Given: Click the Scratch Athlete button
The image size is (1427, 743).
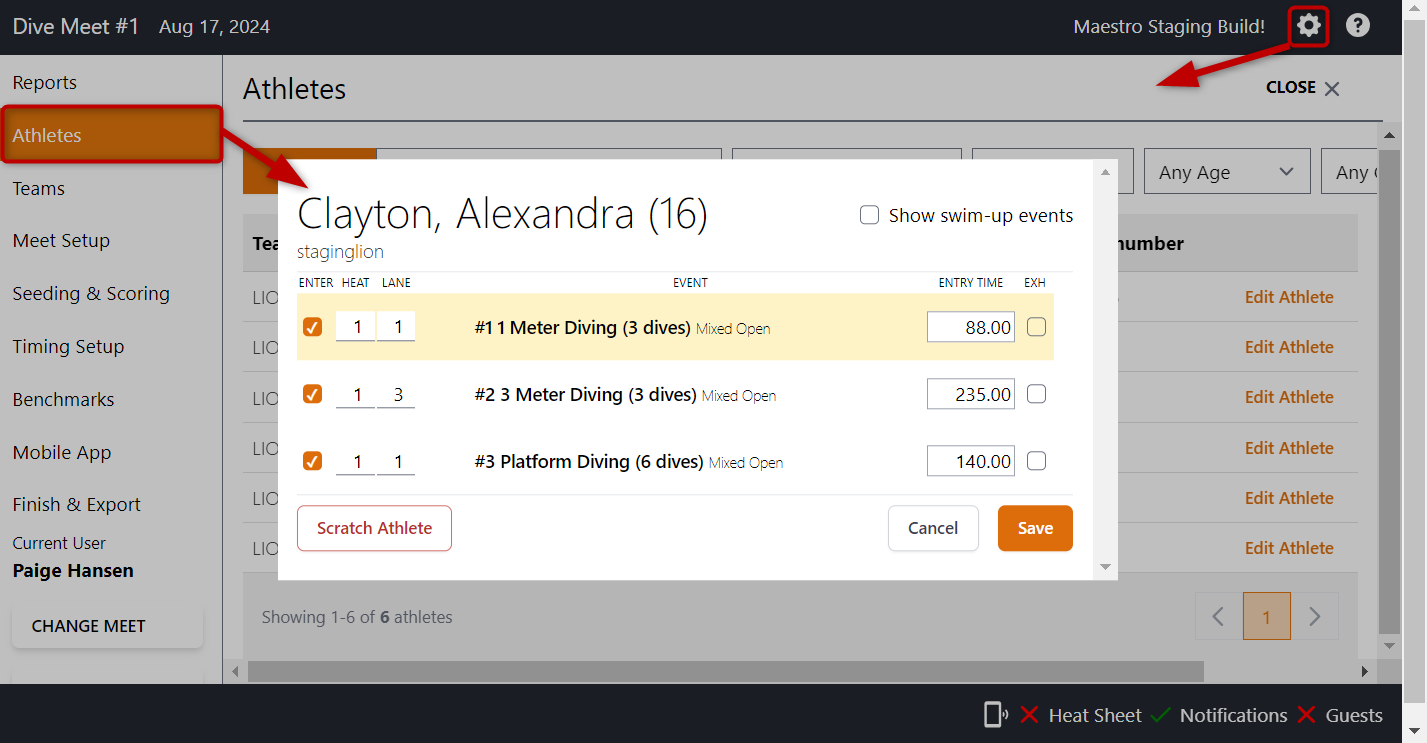Looking at the screenshot, I should click(374, 528).
